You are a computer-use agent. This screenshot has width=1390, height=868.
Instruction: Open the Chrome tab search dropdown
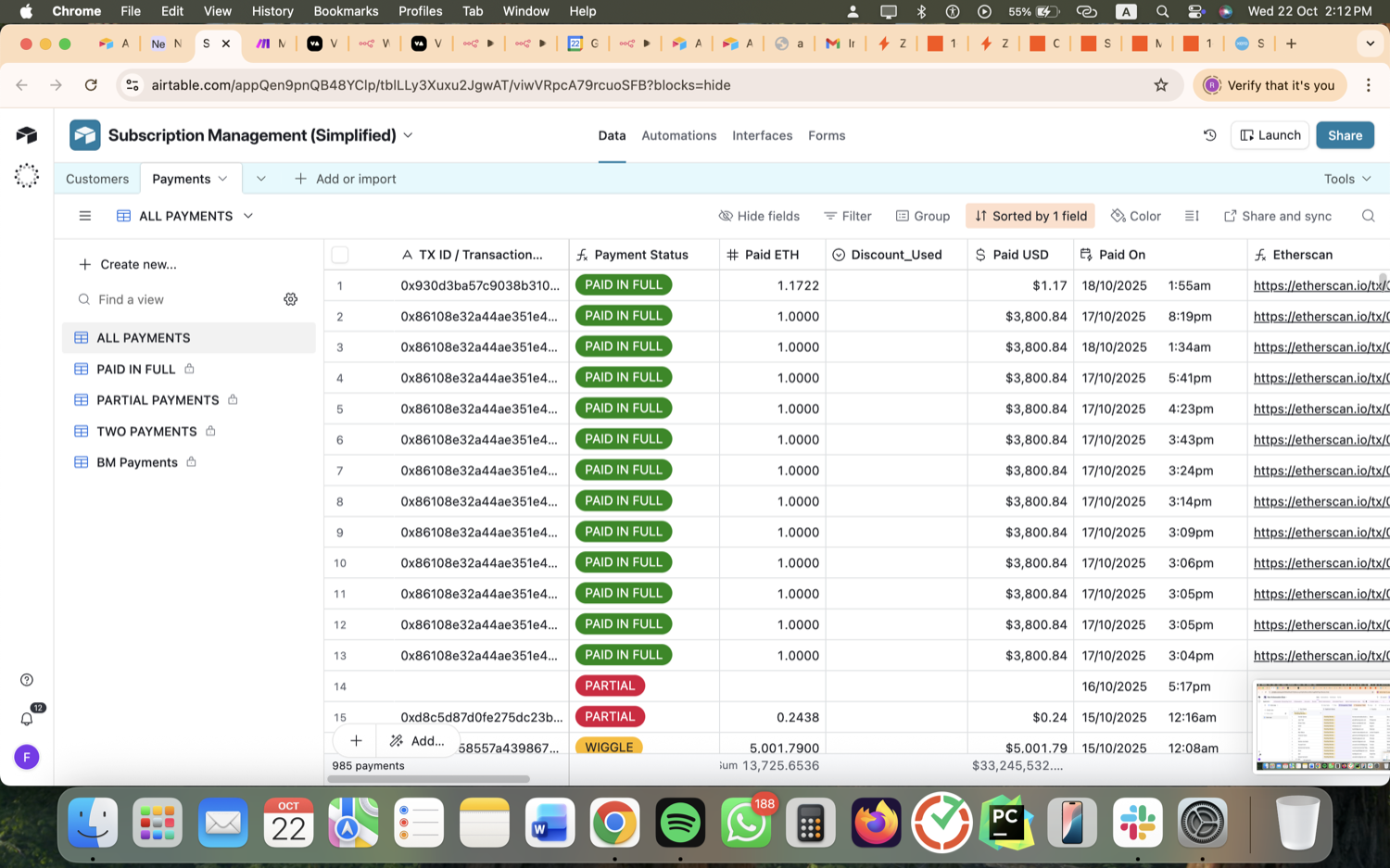tap(1370, 44)
